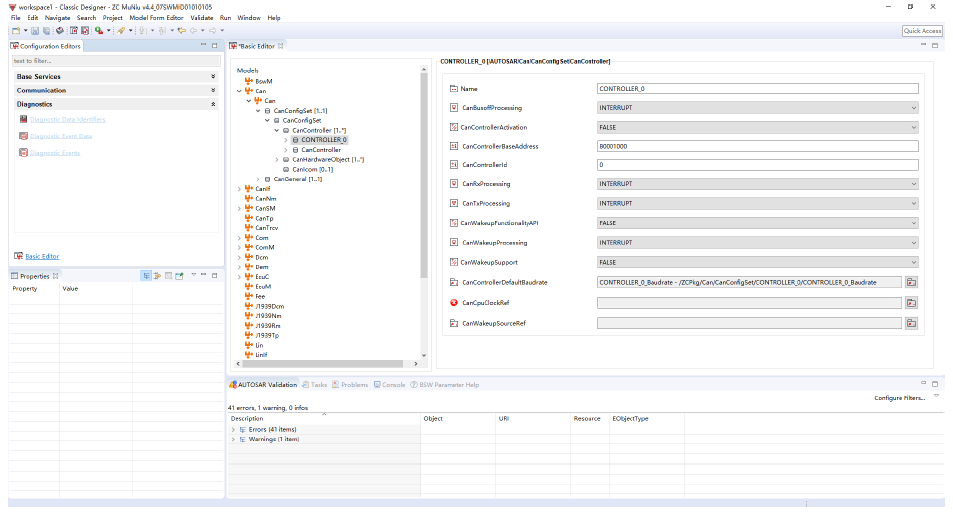Switch to the Problems tab
The image size is (953, 513).
pos(350,385)
